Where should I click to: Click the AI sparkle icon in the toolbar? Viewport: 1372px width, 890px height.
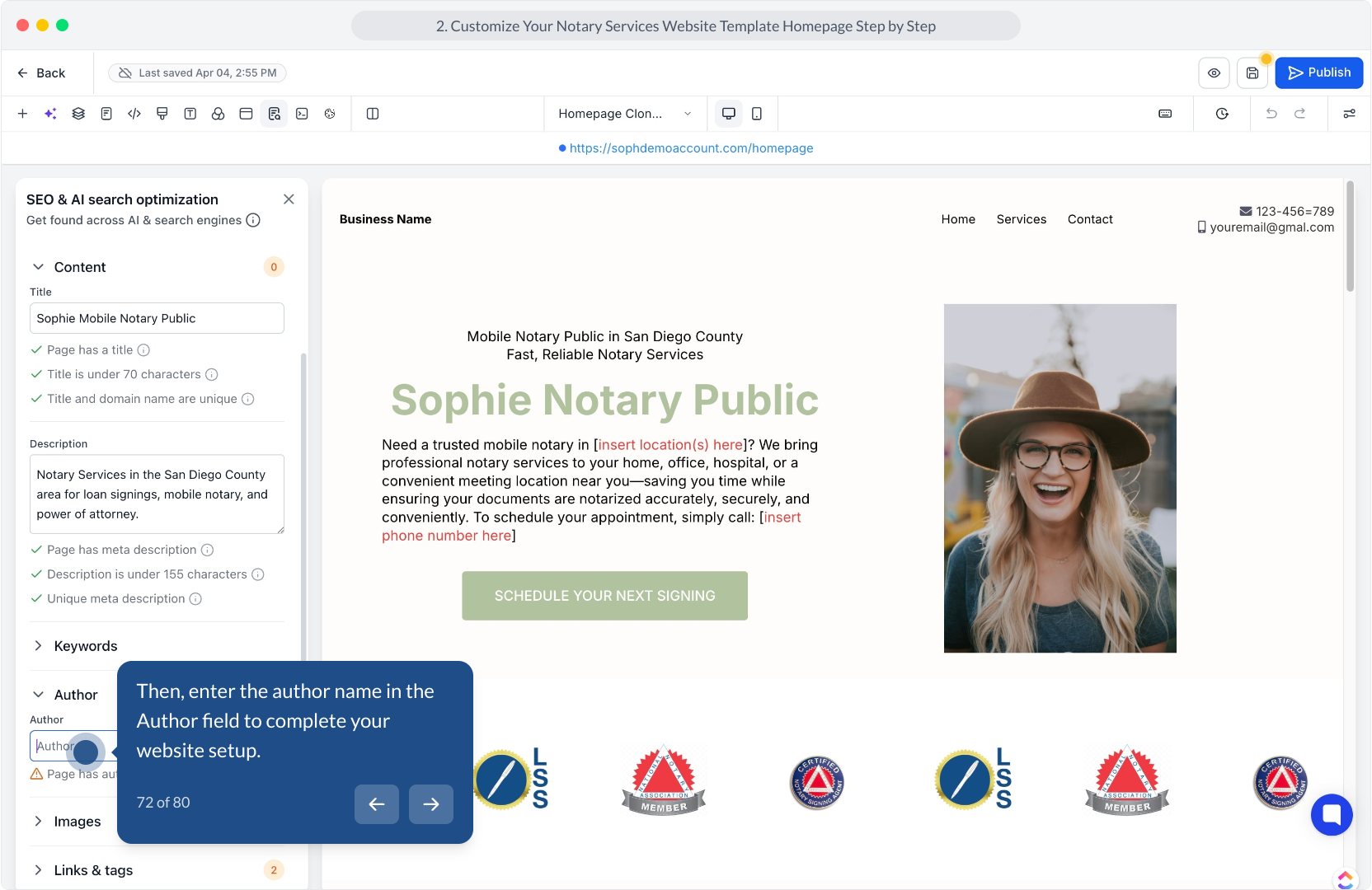coord(50,114)
